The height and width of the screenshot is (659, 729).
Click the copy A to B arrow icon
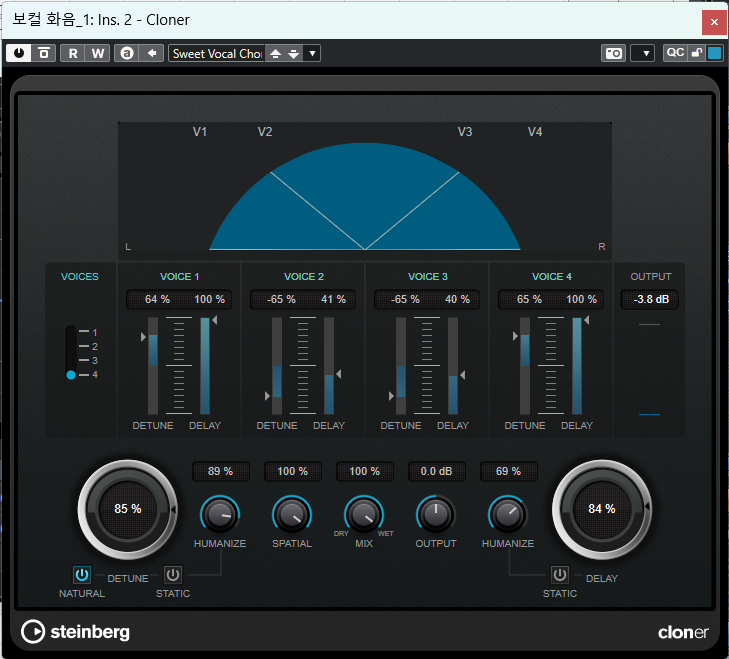tap(152, 53)
